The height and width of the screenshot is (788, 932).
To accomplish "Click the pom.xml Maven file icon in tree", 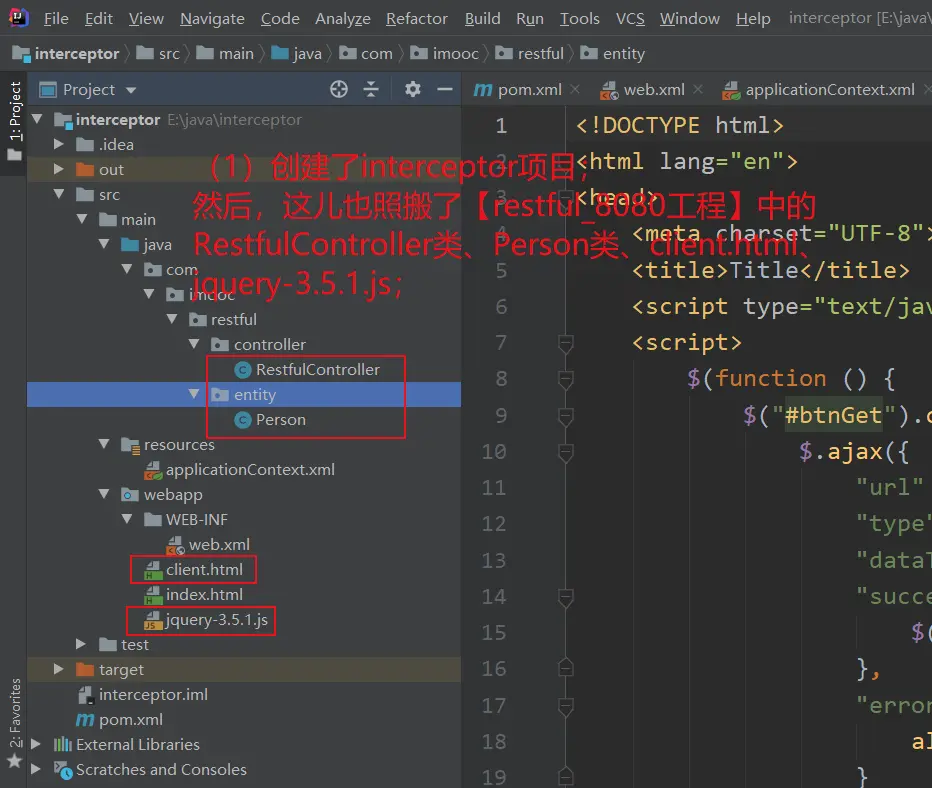I will click(x=85, y=720).
